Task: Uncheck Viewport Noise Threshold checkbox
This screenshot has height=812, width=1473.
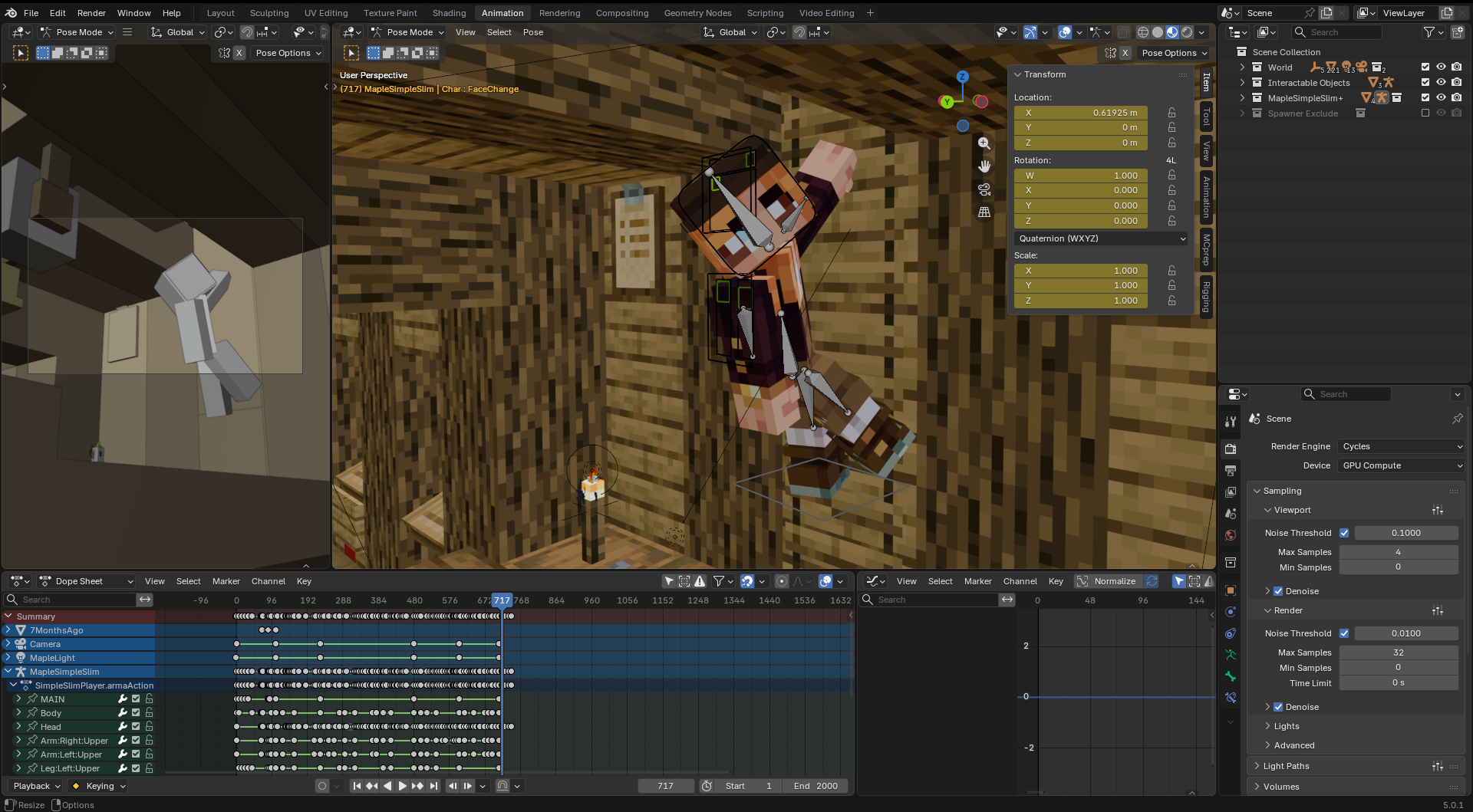Action: [1344, 533]
